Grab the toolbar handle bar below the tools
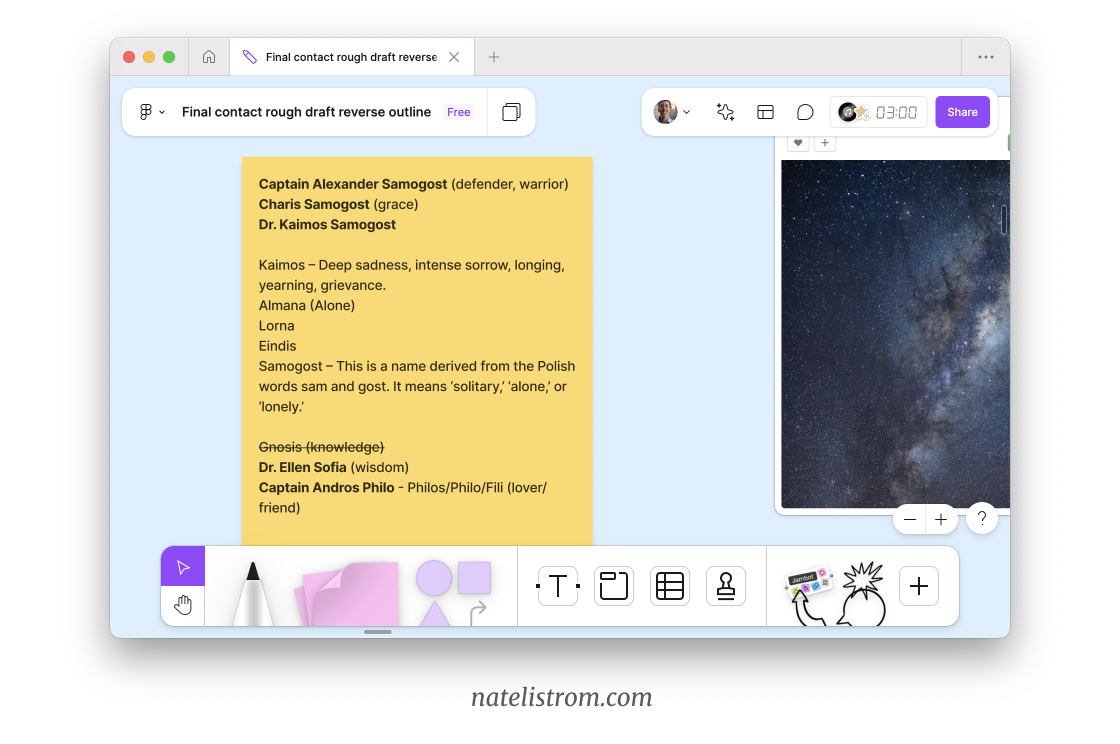Image resolution: width=1120 pixels, height=744 pixels. [377, 632]
